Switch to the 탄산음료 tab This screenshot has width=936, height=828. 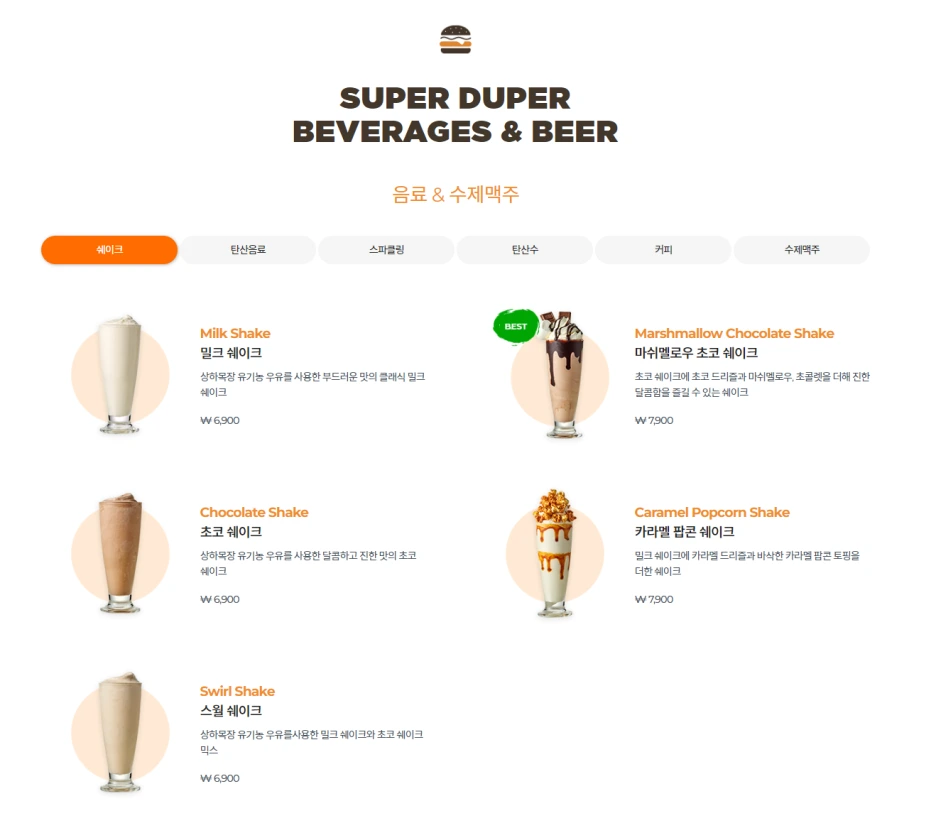pyautogui.click(x=248, y=250)
